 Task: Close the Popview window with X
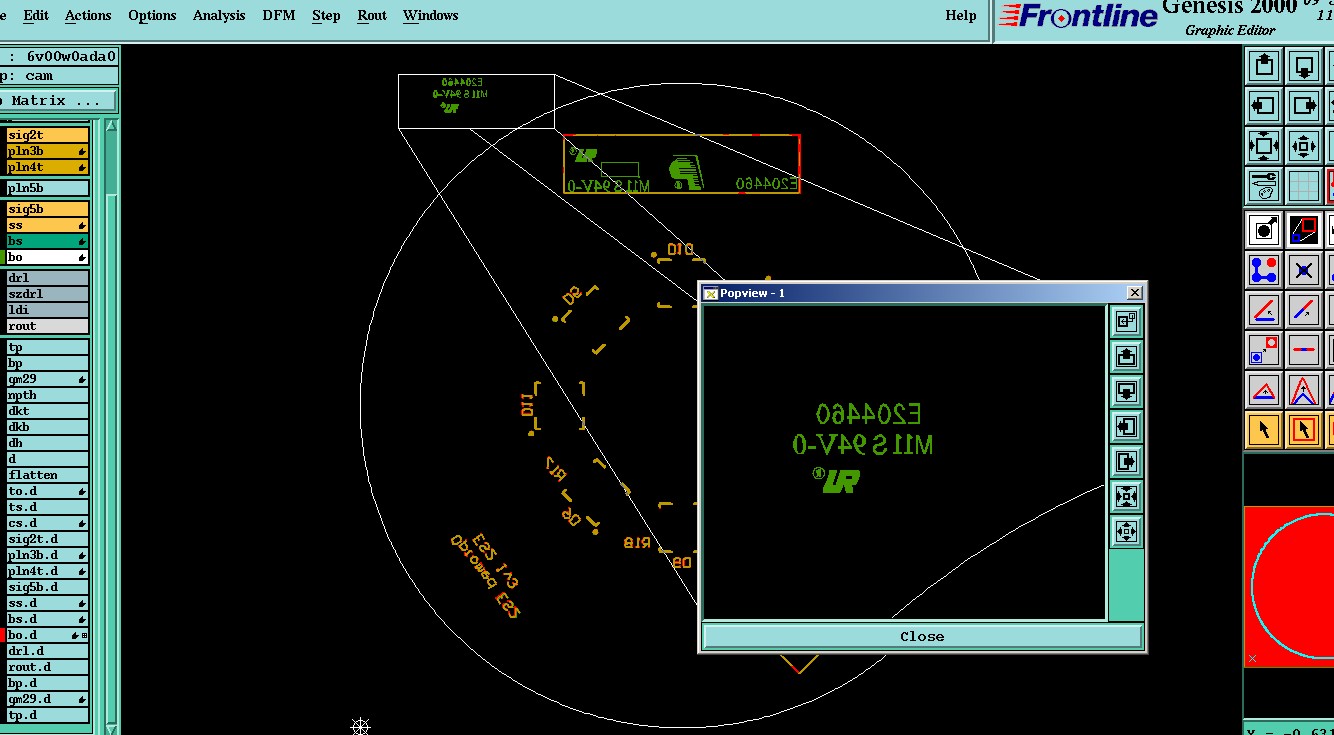click(x=1134, y=293)
